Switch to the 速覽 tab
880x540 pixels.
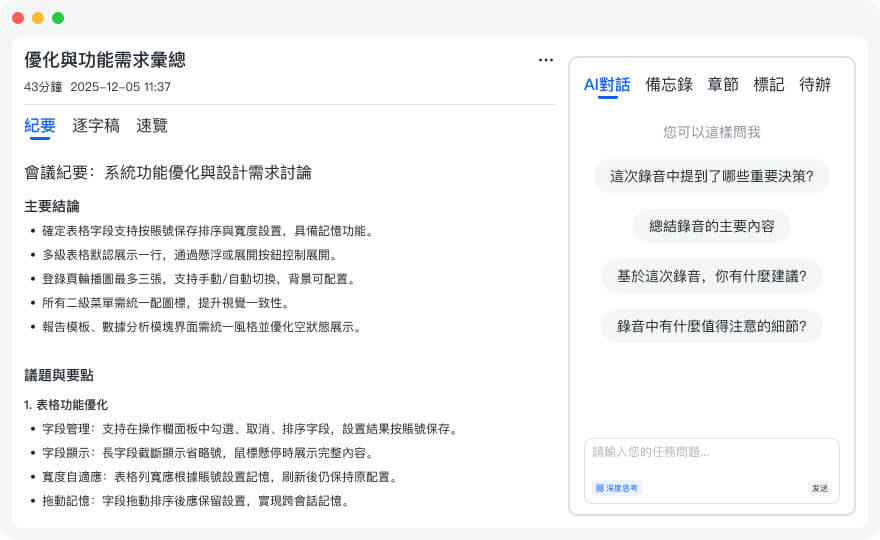coord(152,126)
